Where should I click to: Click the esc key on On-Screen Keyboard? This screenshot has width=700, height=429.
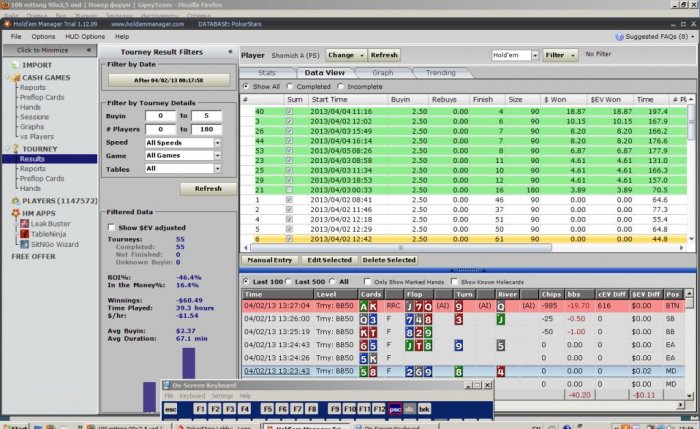coord(171,409)
